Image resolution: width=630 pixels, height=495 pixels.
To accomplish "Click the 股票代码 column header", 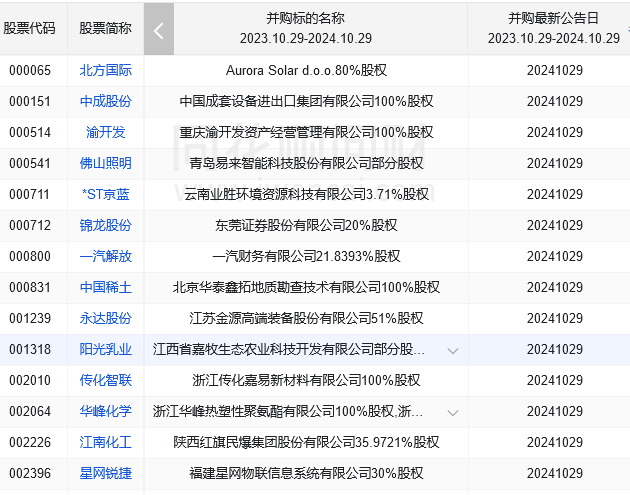I will [x=30, y=29].
